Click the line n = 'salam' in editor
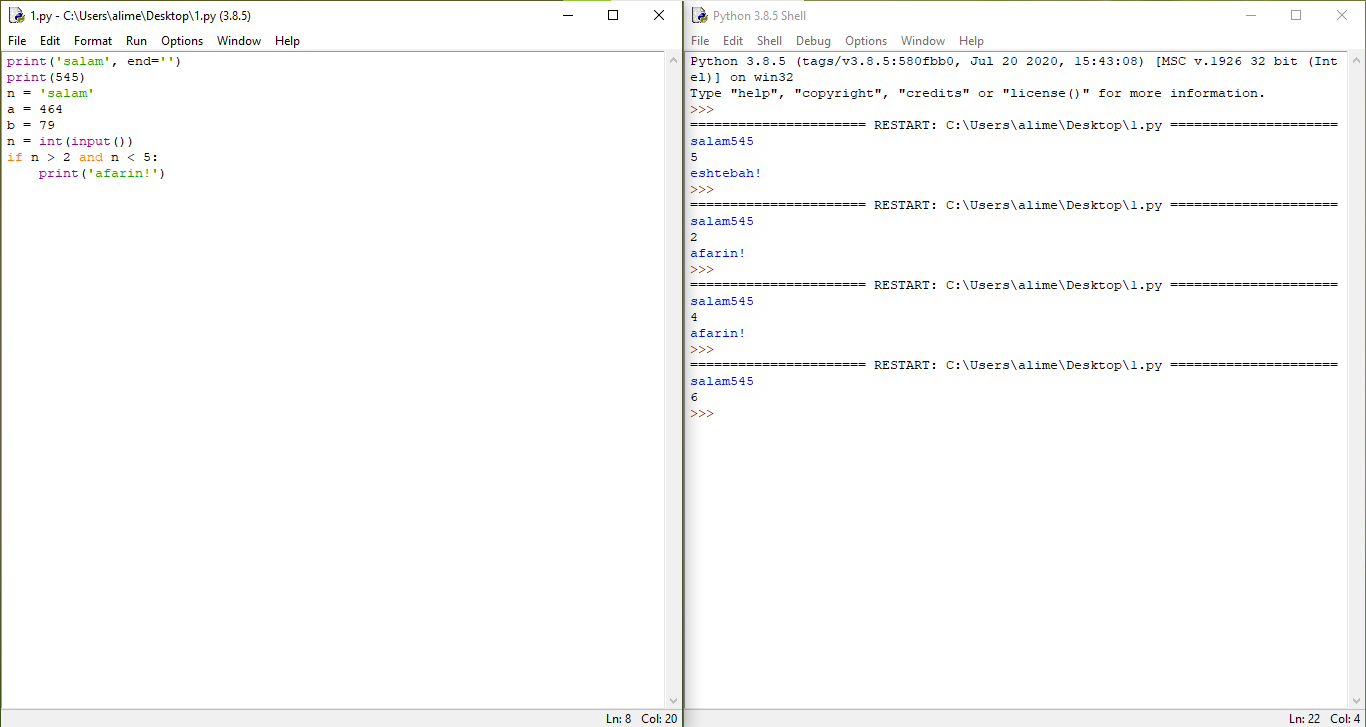Viewport: 1366px width, 727px height. [x=51, y=93]
